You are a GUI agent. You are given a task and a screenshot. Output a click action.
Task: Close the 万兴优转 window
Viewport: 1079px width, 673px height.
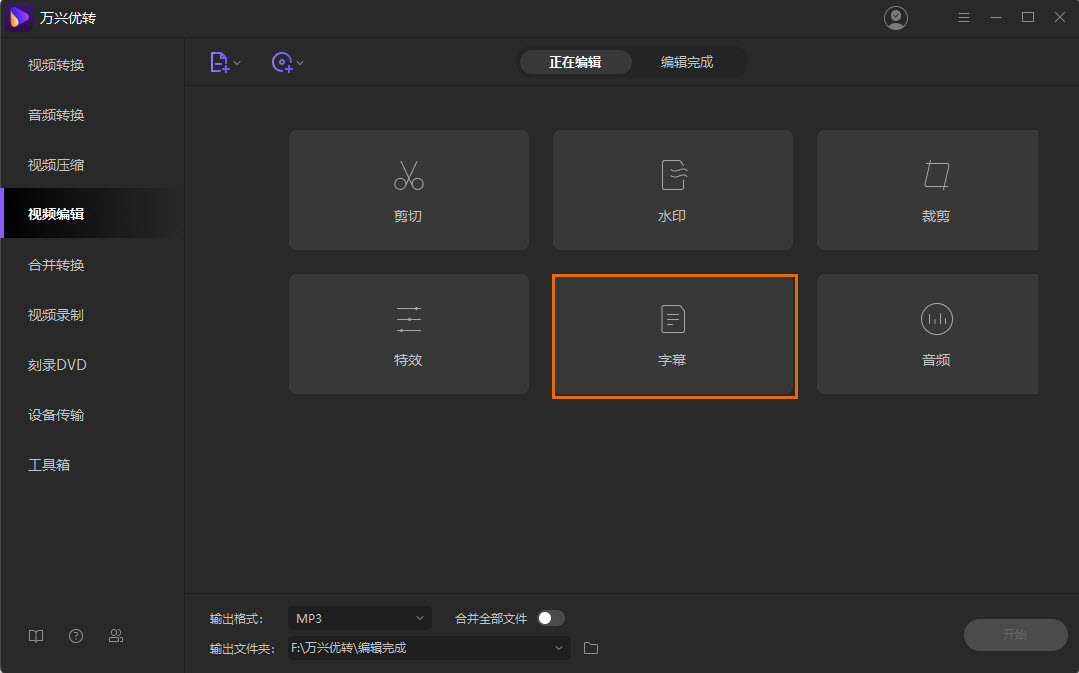[1060, 18]
